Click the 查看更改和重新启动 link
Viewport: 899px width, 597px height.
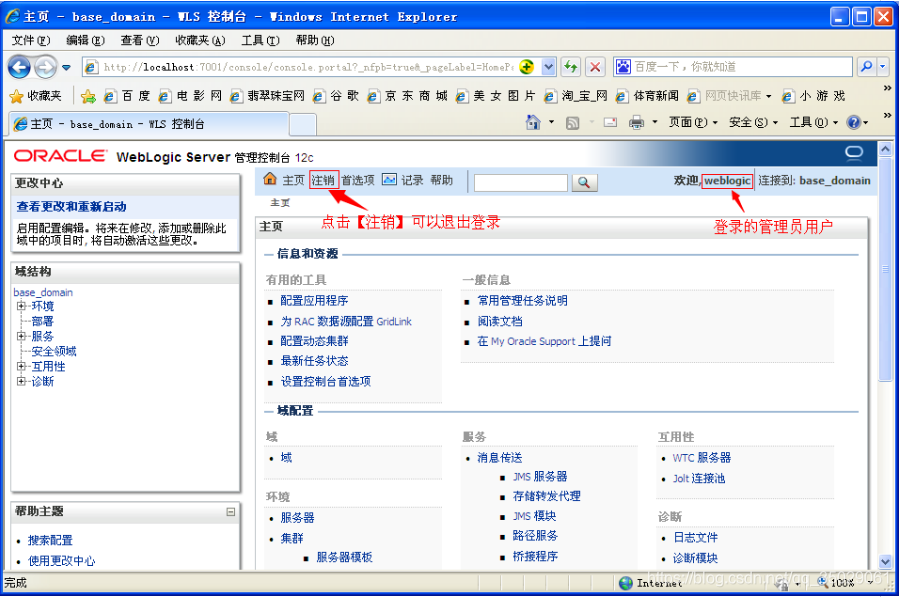[71, 206]
